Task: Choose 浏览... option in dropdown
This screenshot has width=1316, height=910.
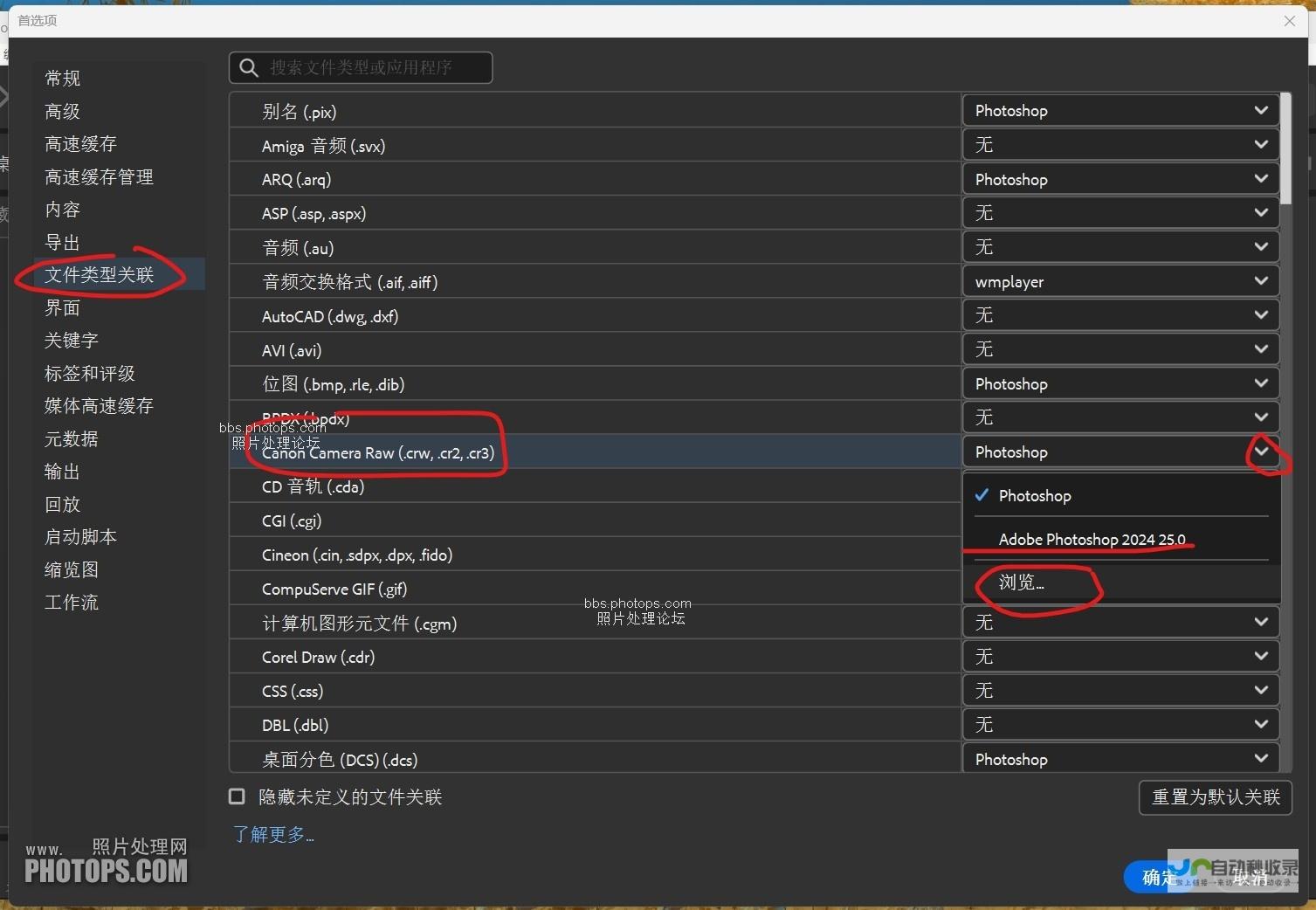Action: pos(1121,582)
